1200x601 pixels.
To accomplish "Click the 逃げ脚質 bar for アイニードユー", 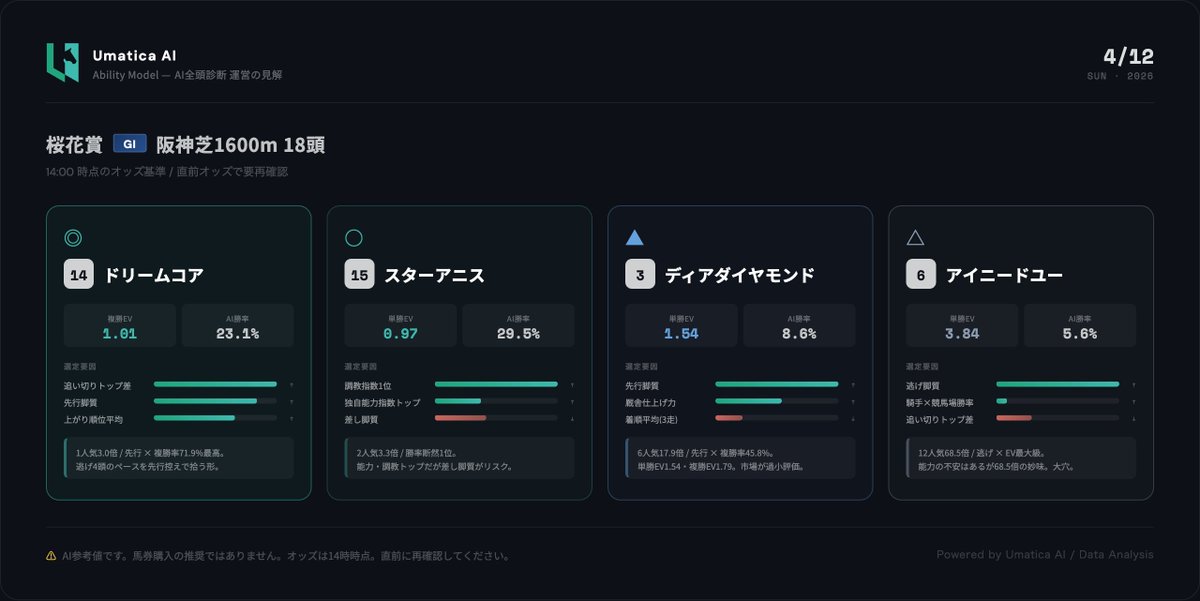I will pyautogui.click(x=1057, y=384).
